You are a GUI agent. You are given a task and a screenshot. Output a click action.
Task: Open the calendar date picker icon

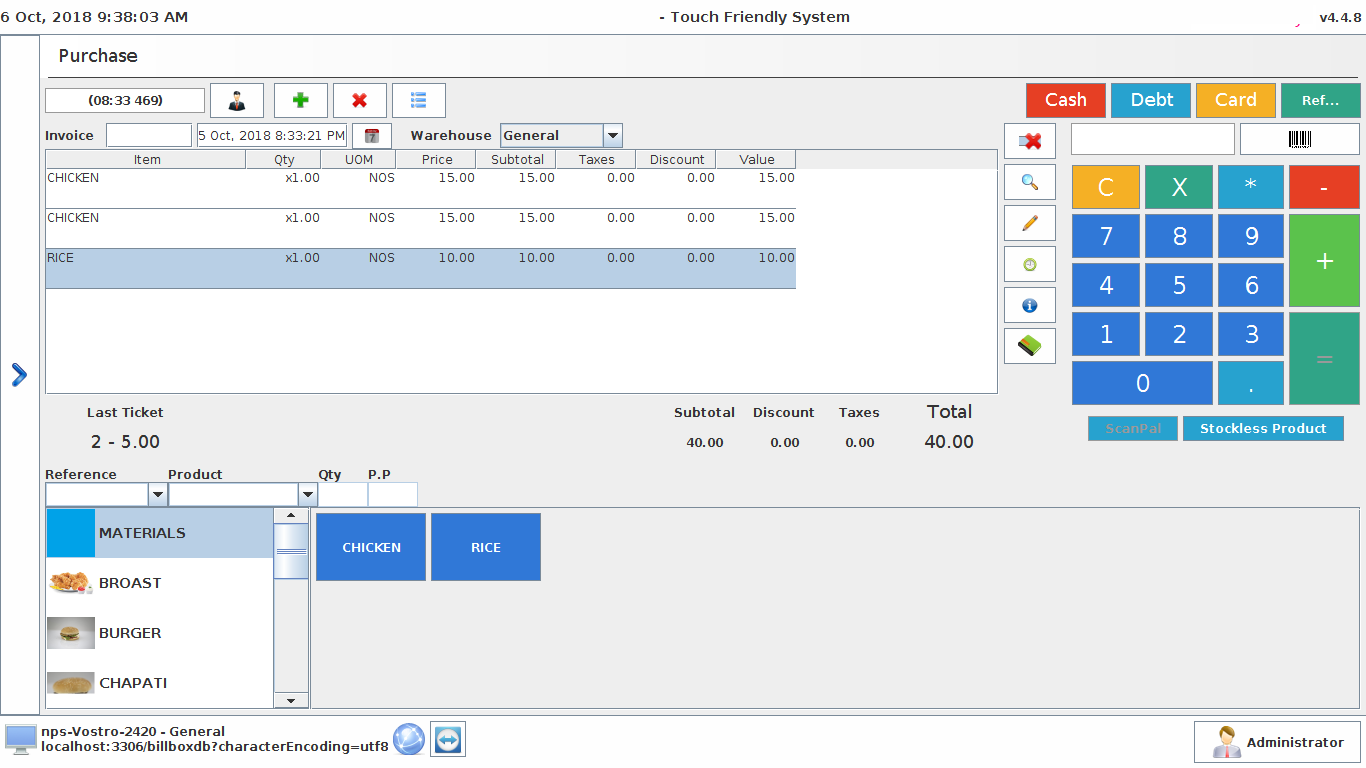point(371,136)
